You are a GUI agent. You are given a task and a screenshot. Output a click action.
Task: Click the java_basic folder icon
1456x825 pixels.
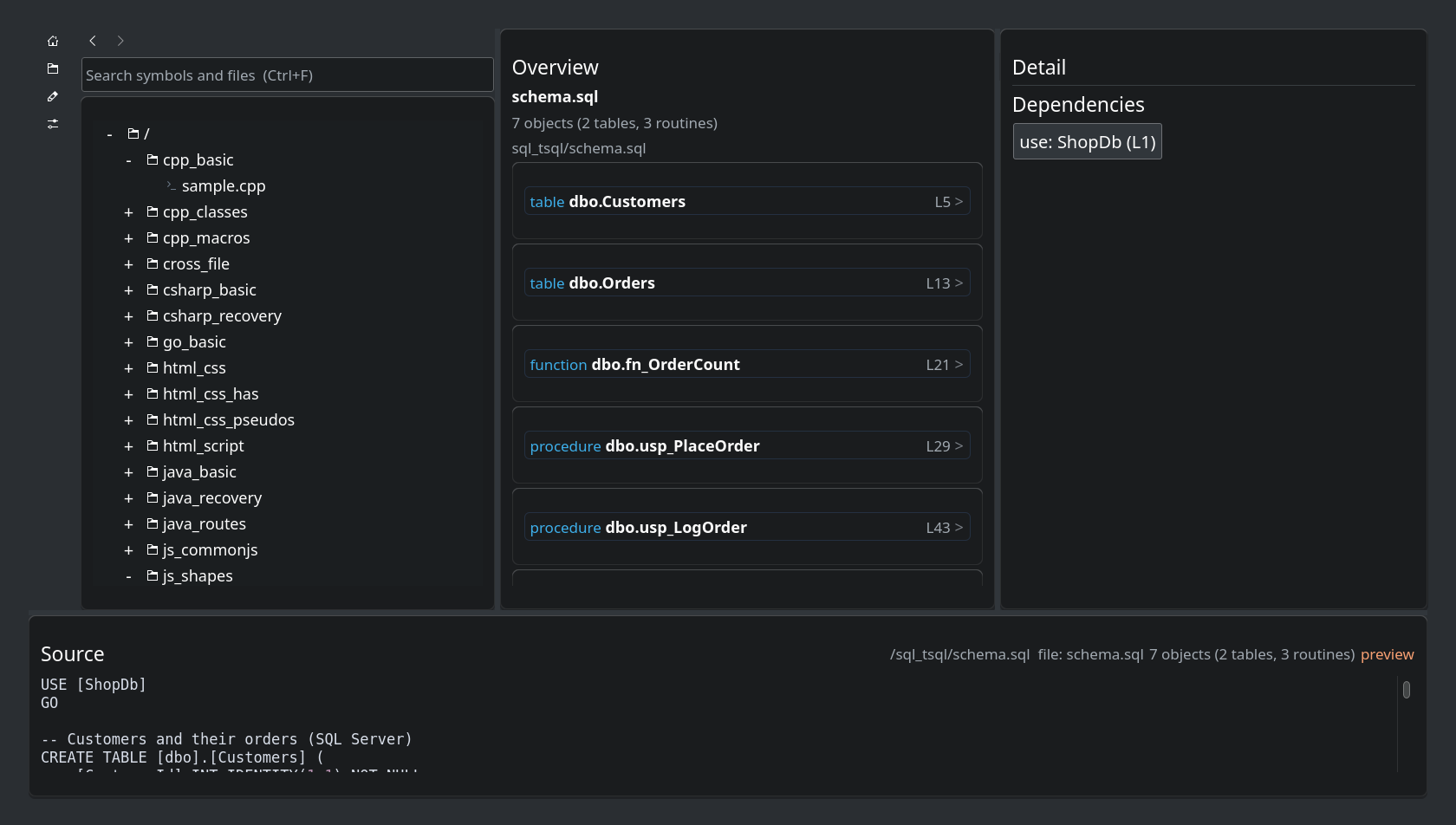point(153,471)
